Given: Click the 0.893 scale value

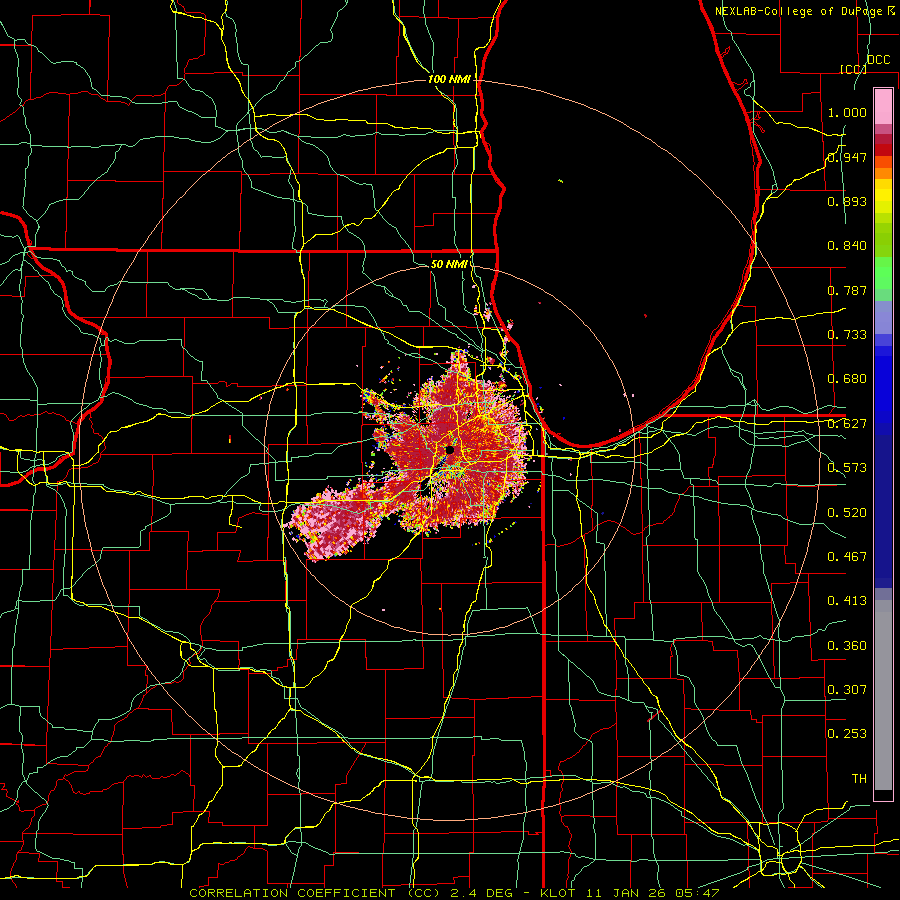Looking at the screenshot, I should click(x=847, y=201).
